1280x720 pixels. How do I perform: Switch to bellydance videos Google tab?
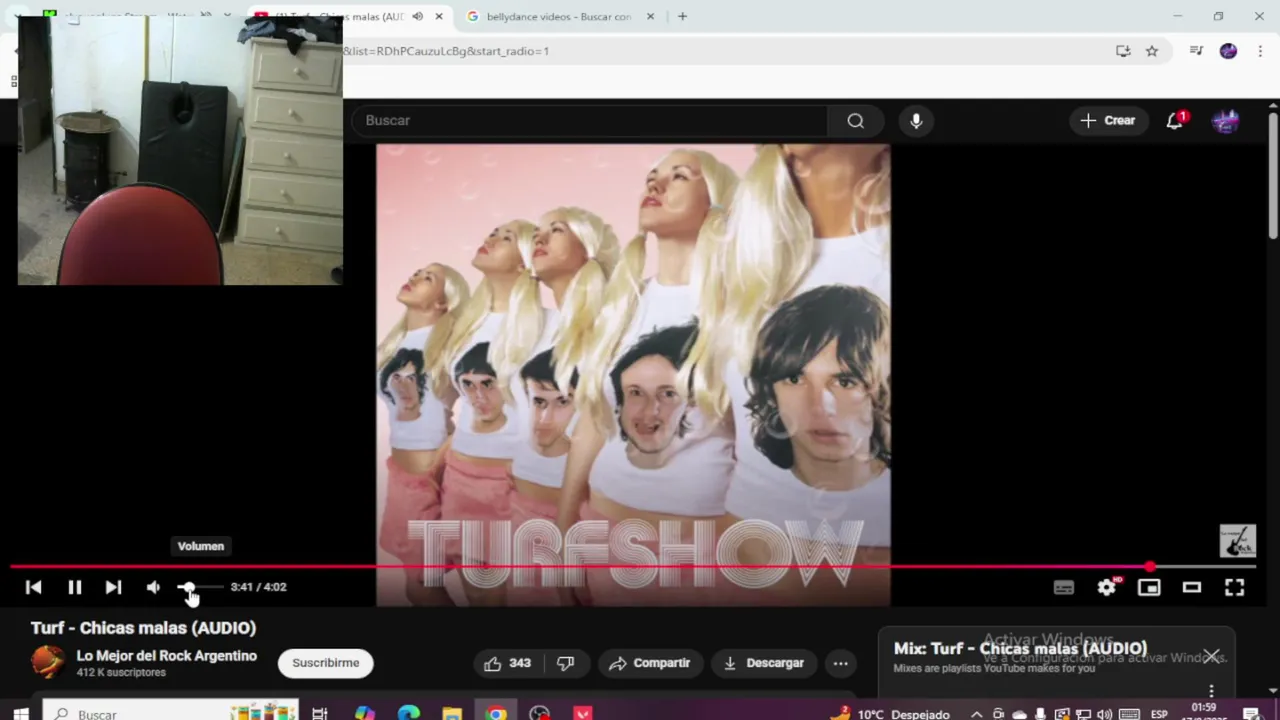point(558,16)
